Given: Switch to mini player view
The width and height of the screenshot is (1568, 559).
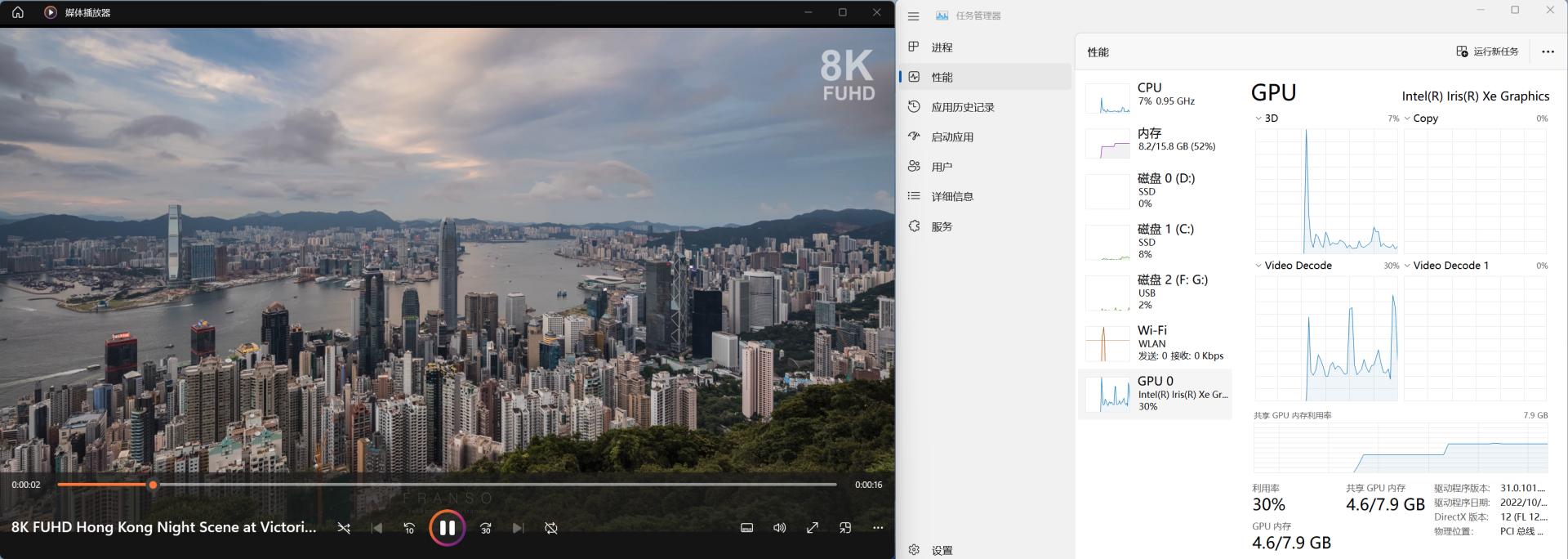Looking at the screenshot, I should [x=845, y=528].
